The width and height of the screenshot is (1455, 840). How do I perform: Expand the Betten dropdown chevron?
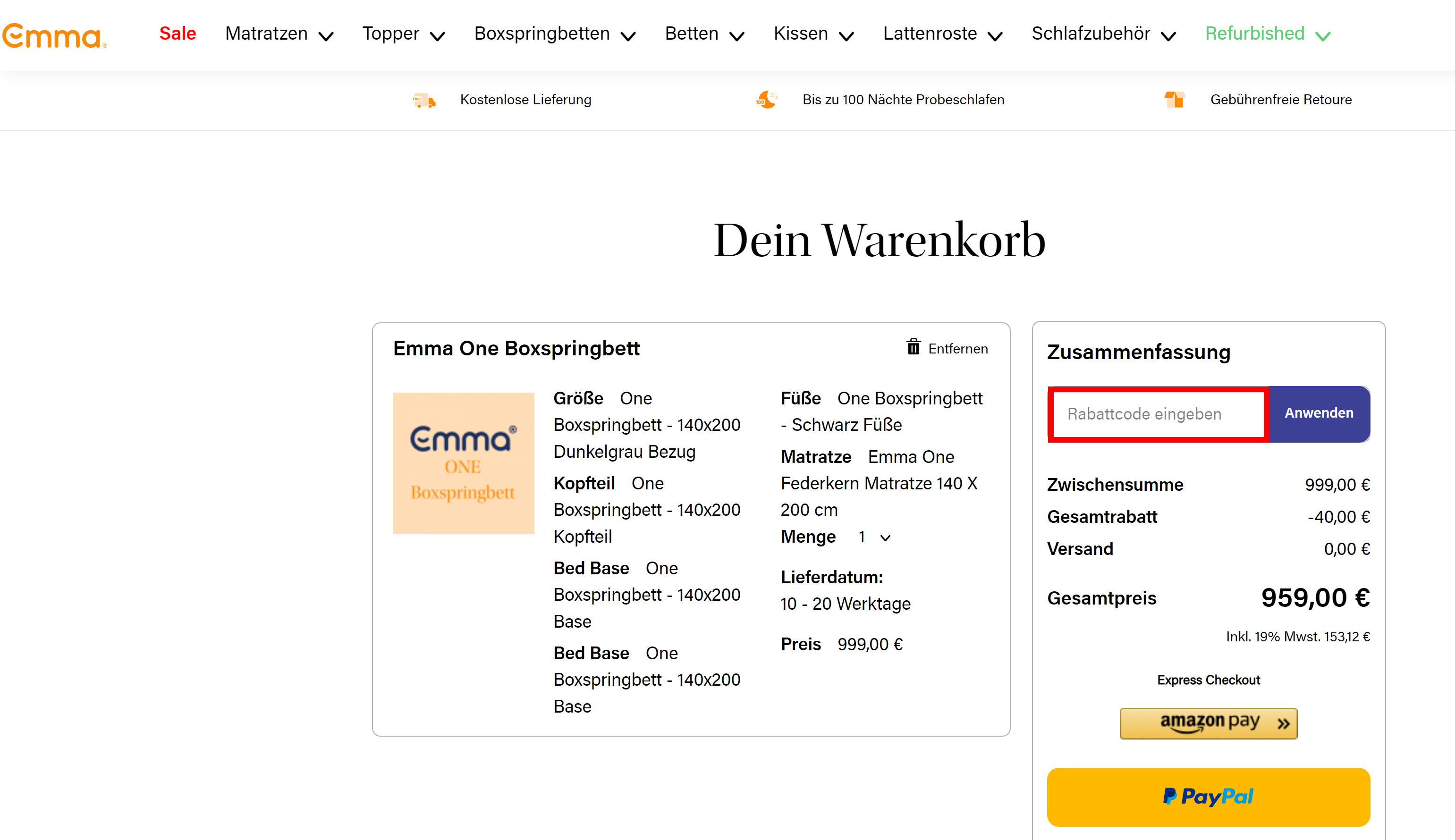[736, 36]
